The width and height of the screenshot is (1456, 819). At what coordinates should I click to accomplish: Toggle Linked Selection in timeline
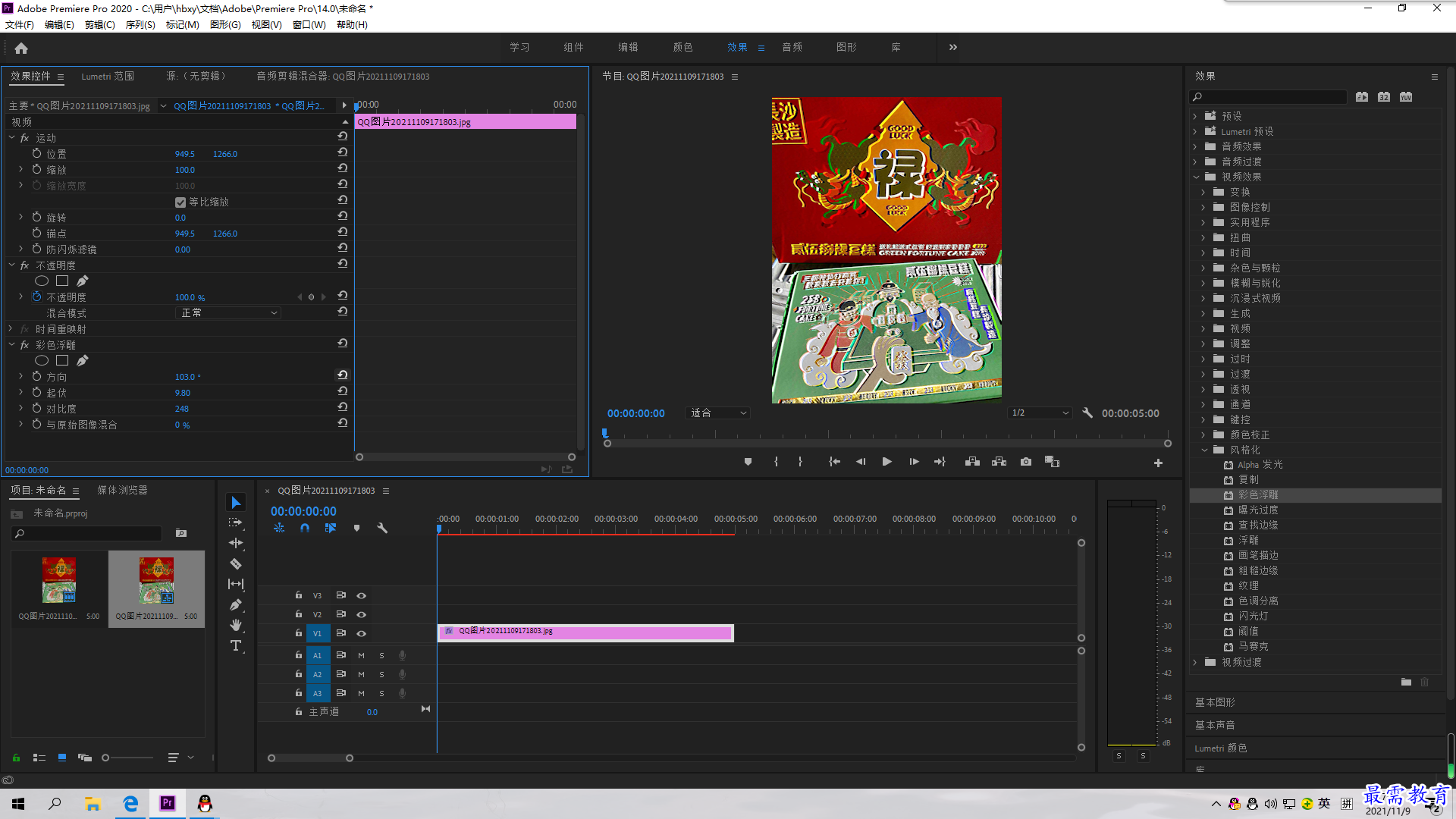331,528
